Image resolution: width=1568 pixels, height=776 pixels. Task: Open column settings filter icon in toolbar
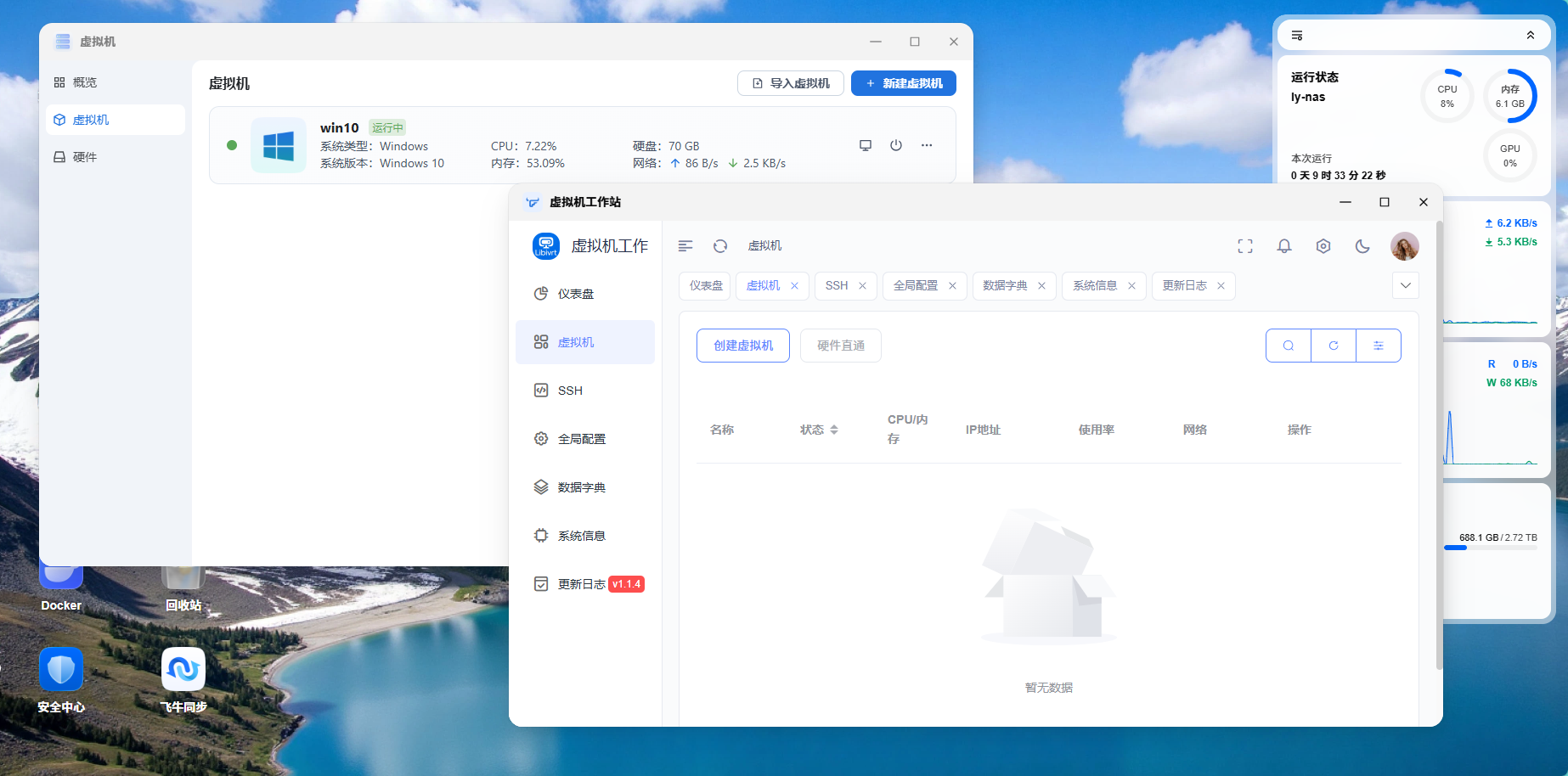pos(1379,346)
